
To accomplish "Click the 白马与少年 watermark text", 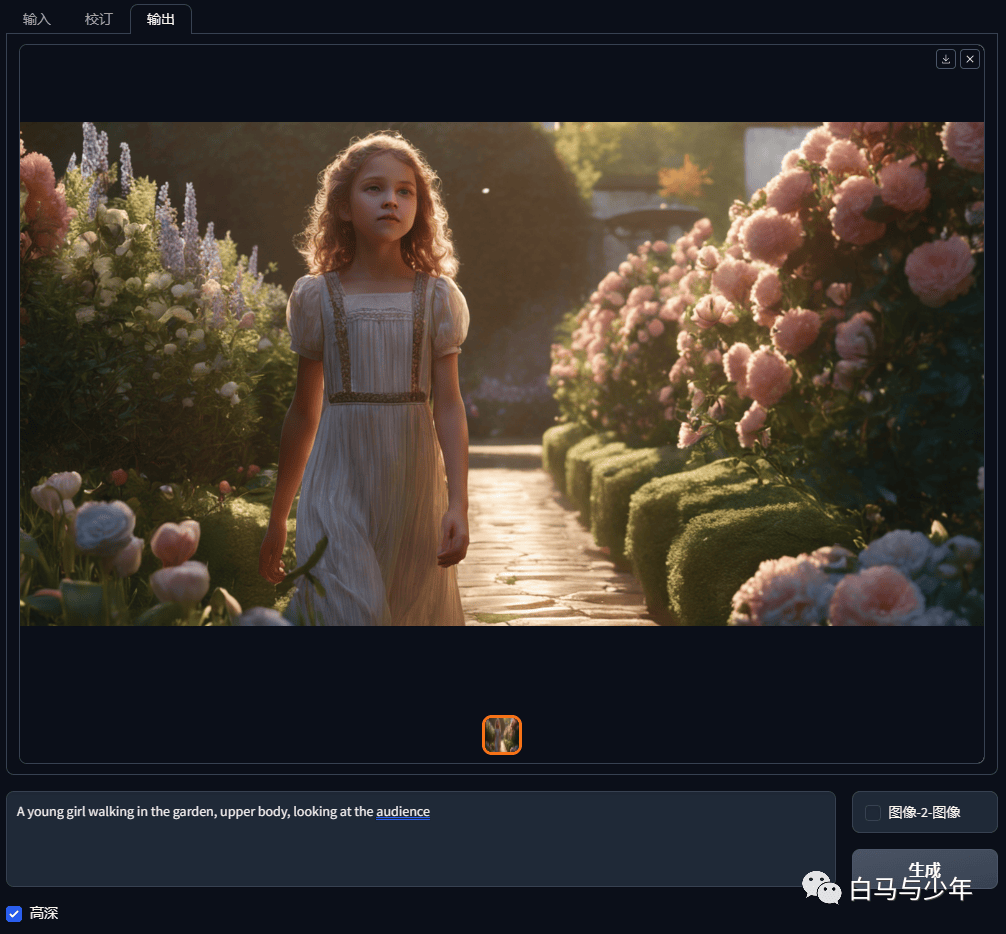I will click(911, 889).
